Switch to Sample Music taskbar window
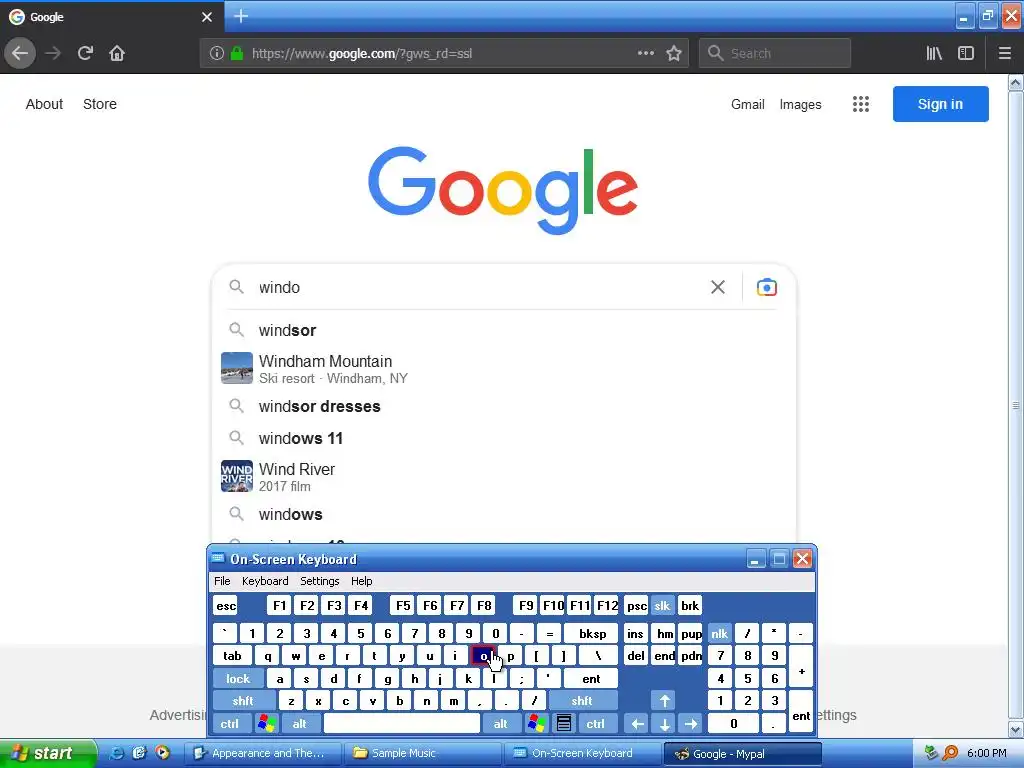The width and height of the screenshot is (1024, 768). coord(422,753)
